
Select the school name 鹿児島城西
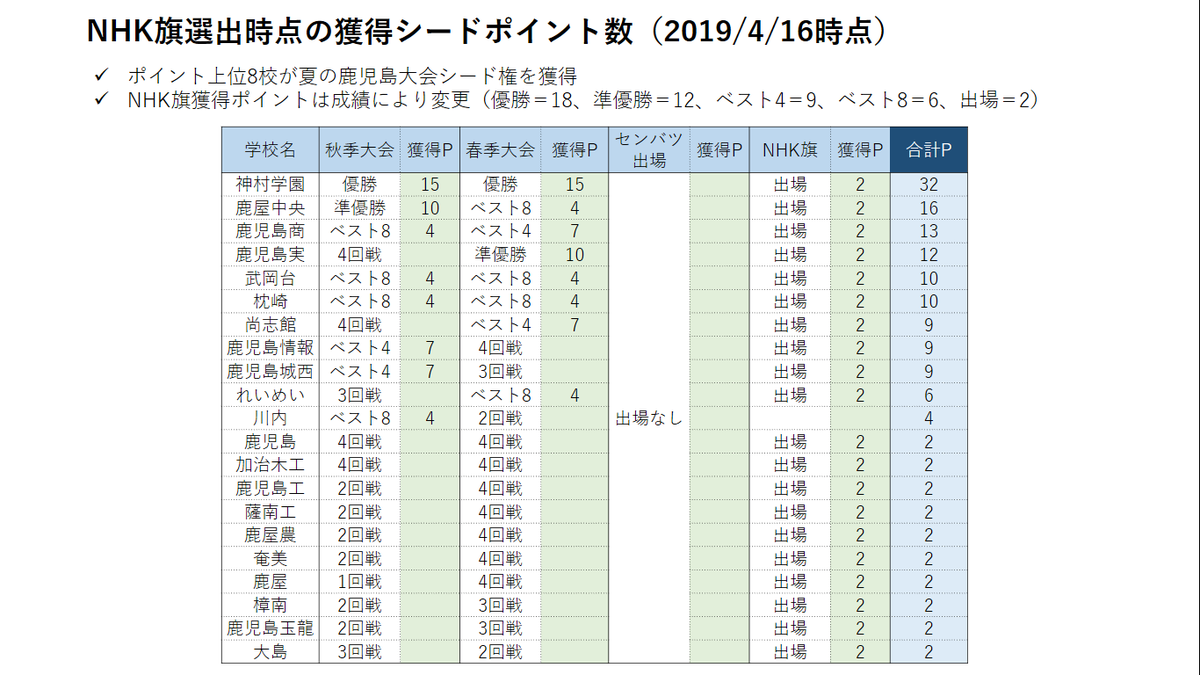pos(270,371)
